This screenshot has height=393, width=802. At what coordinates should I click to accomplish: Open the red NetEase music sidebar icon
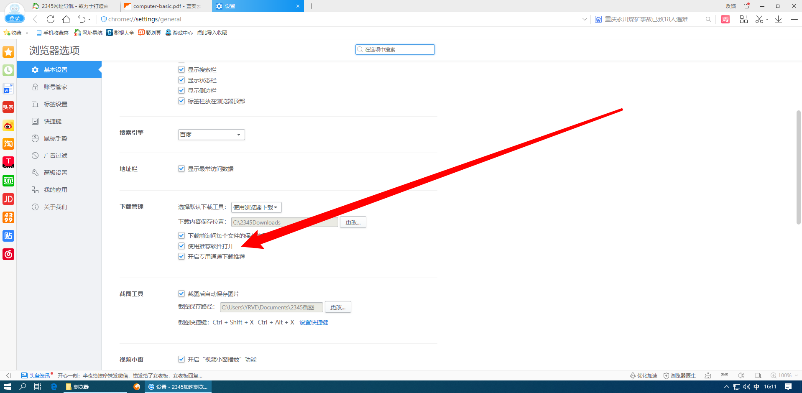pyautogui.click(x=8, y=254)
